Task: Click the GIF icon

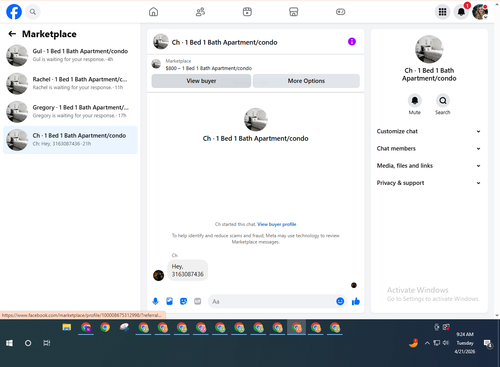Action: [198, 302]
